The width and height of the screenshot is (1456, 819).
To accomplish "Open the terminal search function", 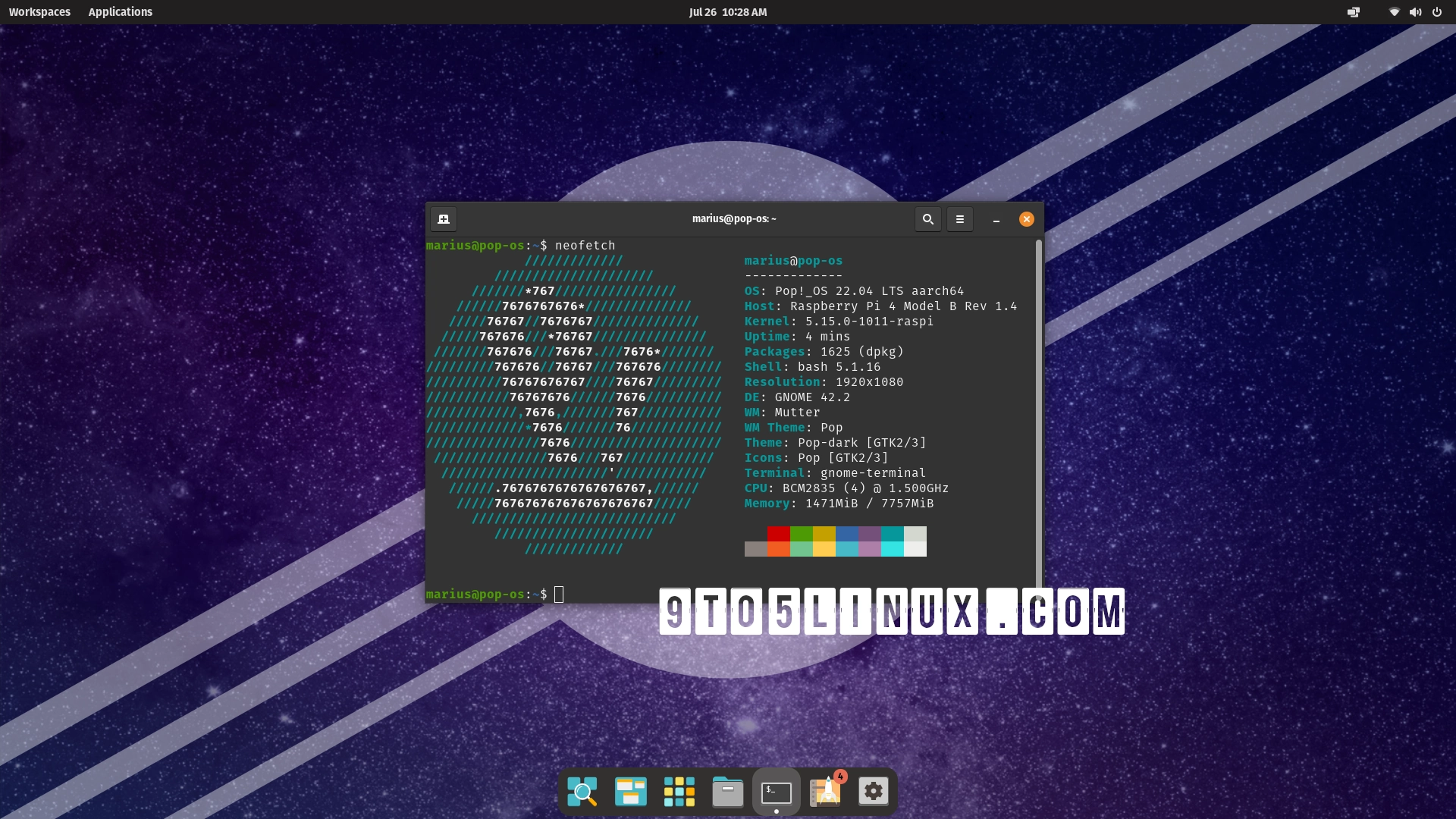I will click(x=928, y=219).
